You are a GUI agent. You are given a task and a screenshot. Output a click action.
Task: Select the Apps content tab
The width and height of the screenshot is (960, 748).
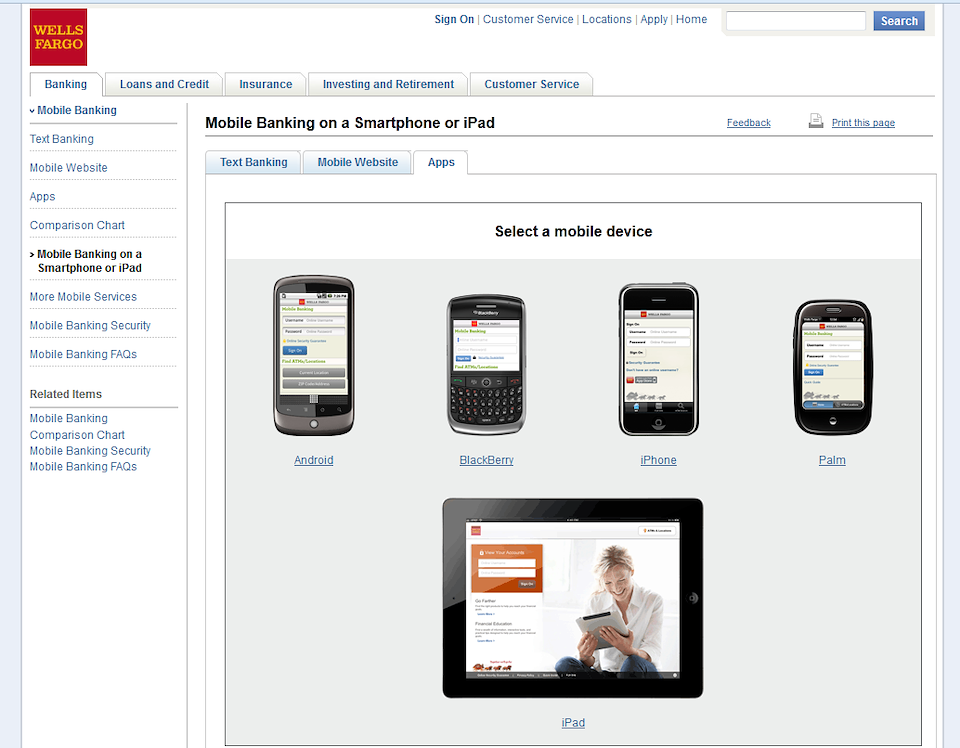pyautogui.click(x=441, y=162)
